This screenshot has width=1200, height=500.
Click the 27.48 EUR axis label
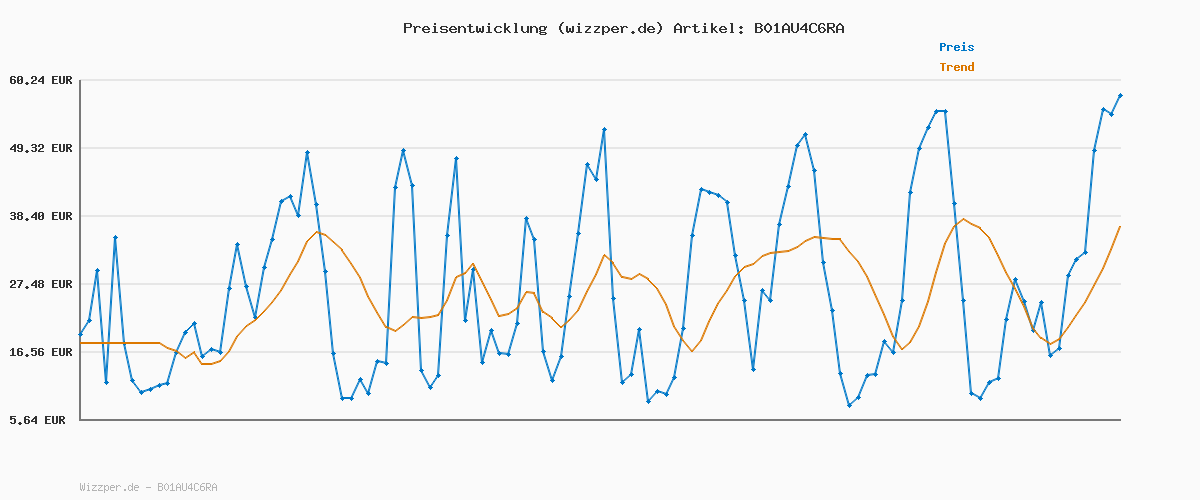40,284
